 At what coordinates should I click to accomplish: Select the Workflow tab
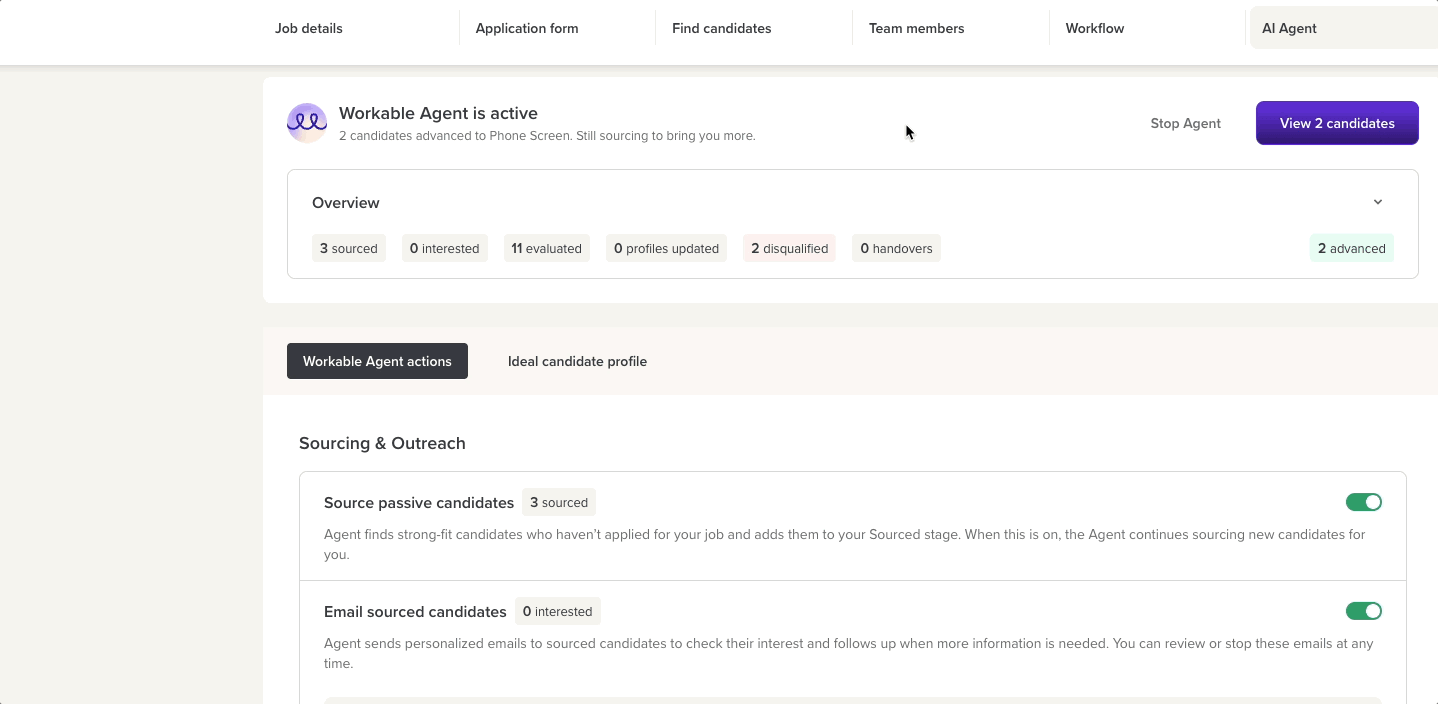(1094, 28)
